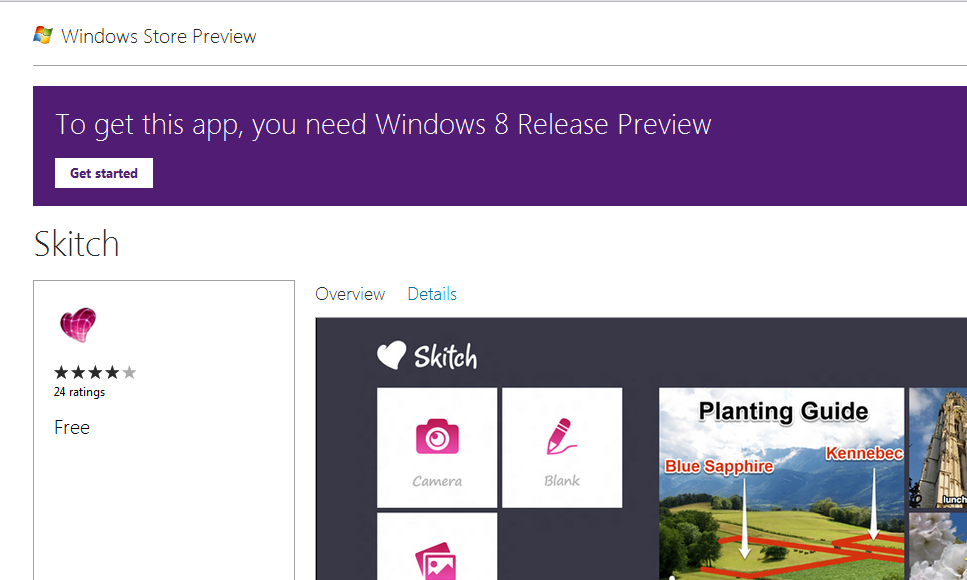Select the pink Camera icon tile
967x580 pixels.
(437, 447)
